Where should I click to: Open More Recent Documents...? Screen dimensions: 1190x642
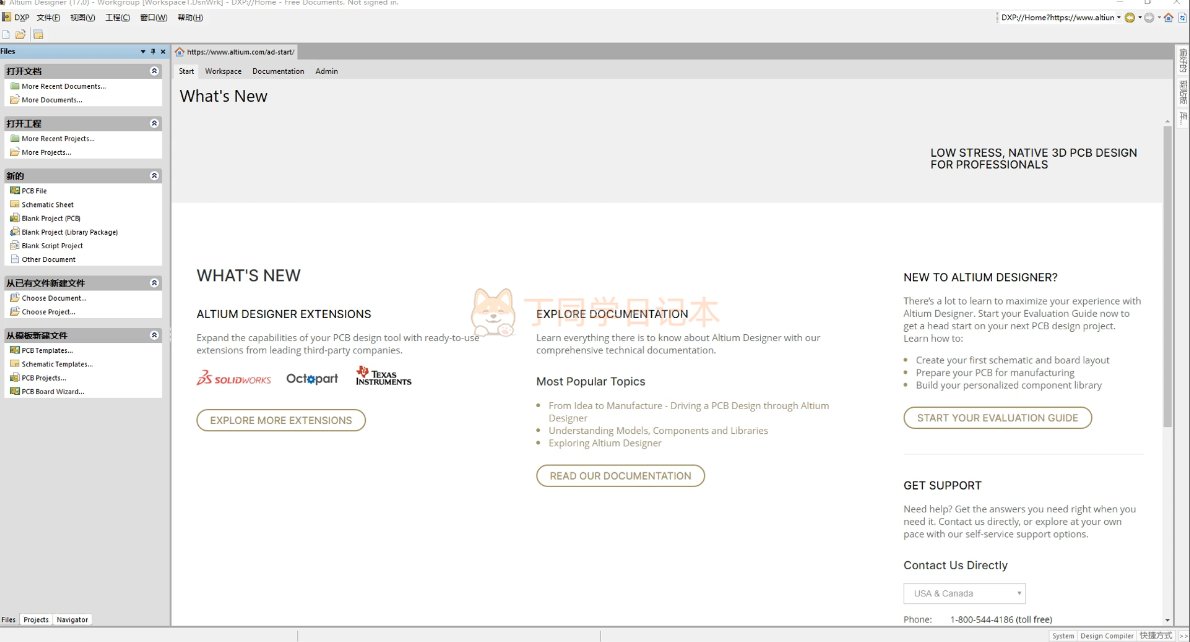coord(64,87)
